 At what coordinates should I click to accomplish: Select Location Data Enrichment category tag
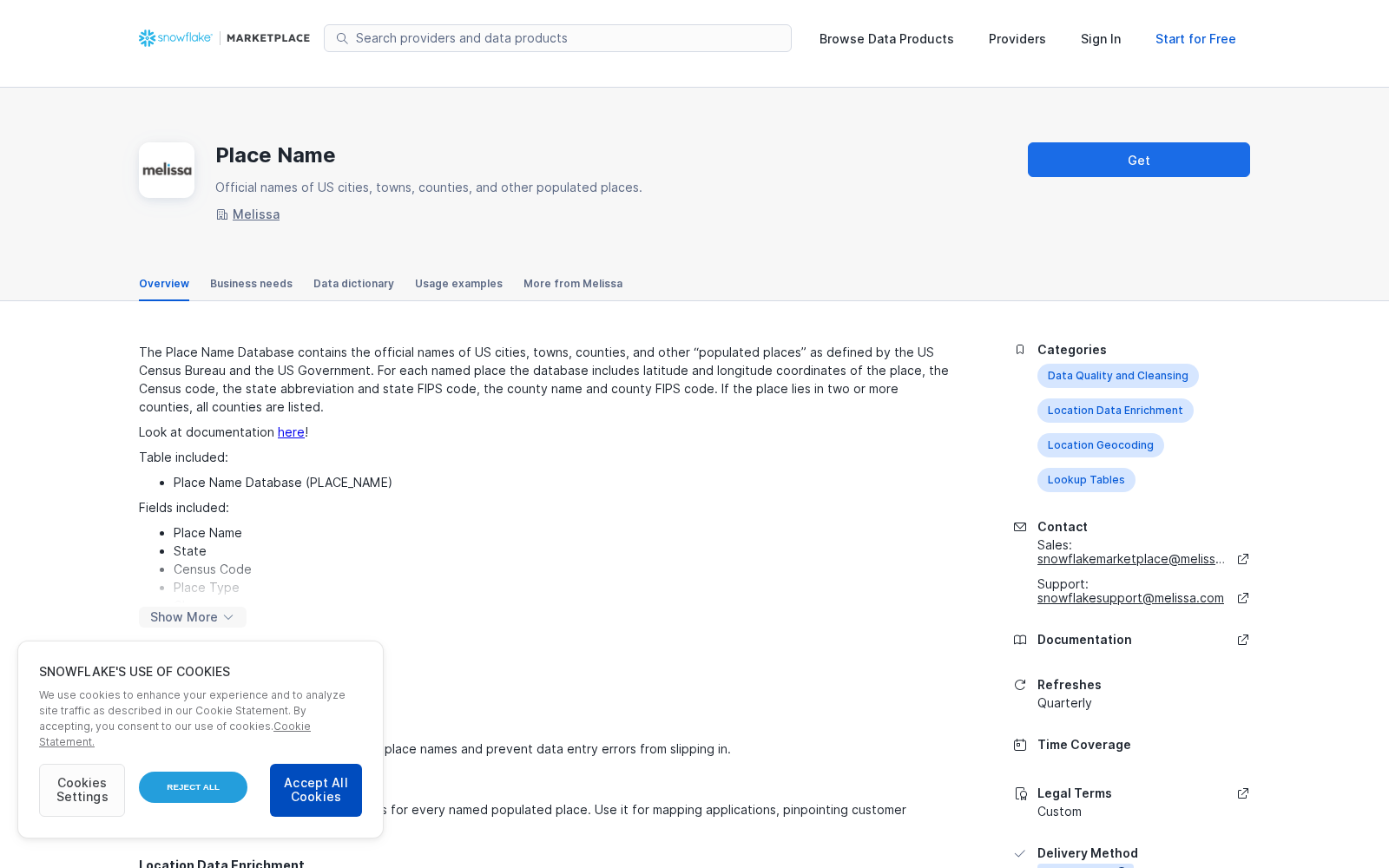[1116, 411]
